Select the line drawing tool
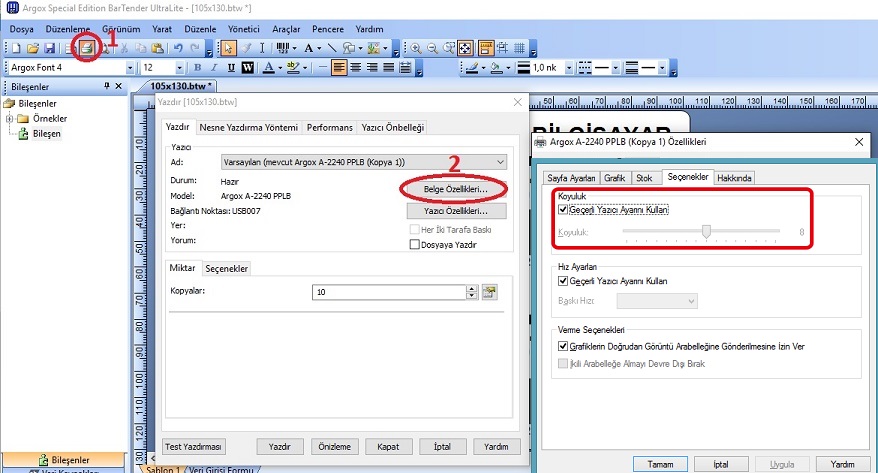 332,48
